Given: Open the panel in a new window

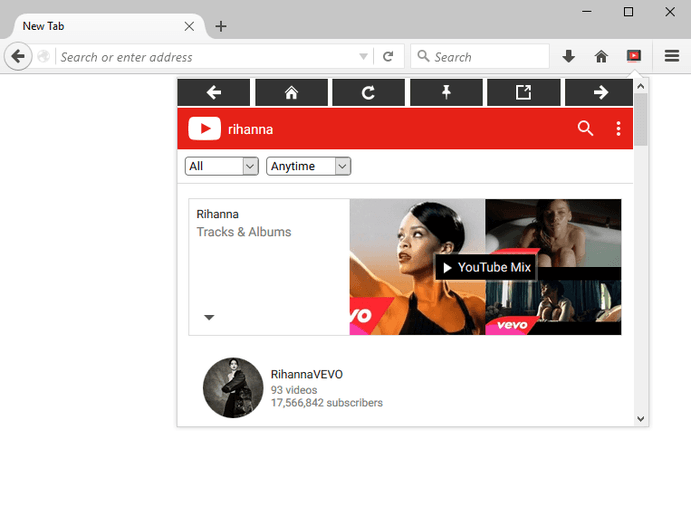Looking at the screenshot, I should coord(524,93).
